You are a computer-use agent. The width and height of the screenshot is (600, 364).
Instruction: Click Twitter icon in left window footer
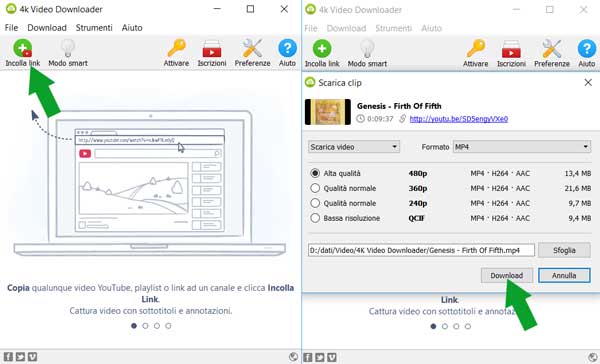coord(20,357)
